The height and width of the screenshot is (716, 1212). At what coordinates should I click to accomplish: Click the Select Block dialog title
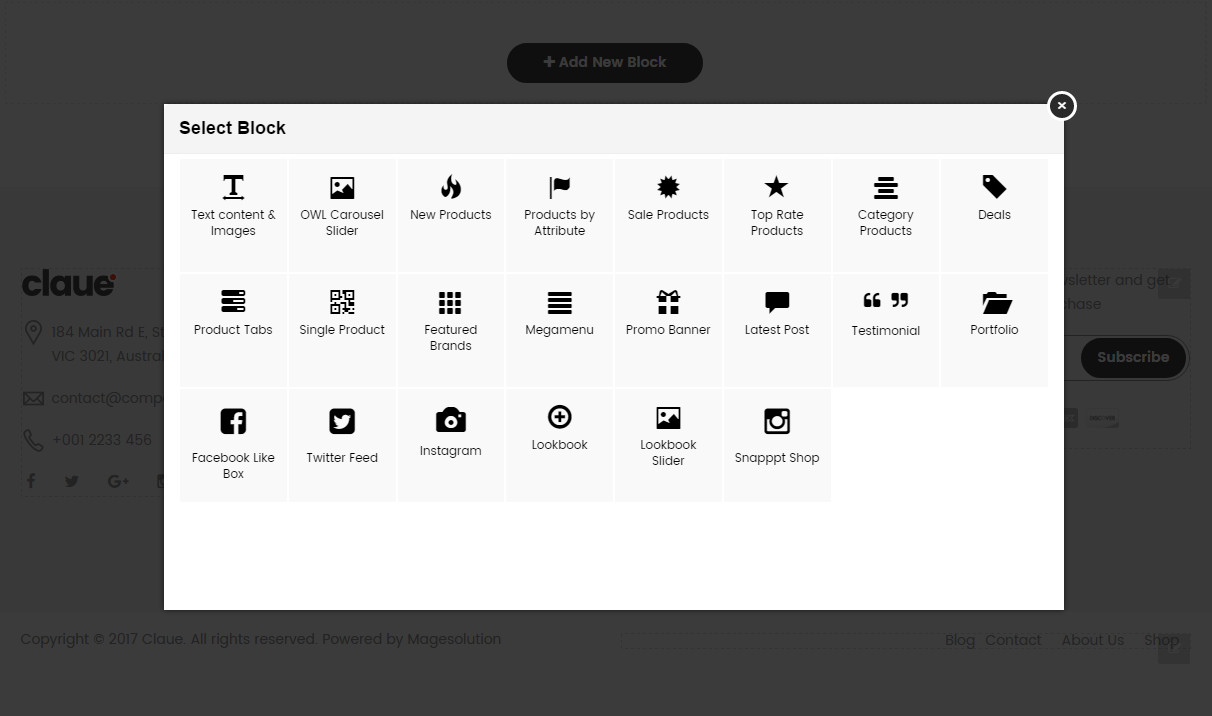click(232, 128)
